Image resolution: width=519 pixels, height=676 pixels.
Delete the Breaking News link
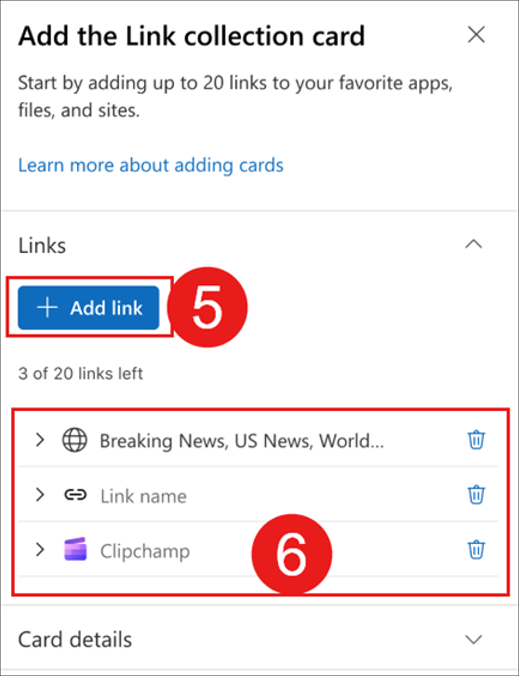(476, 440)
